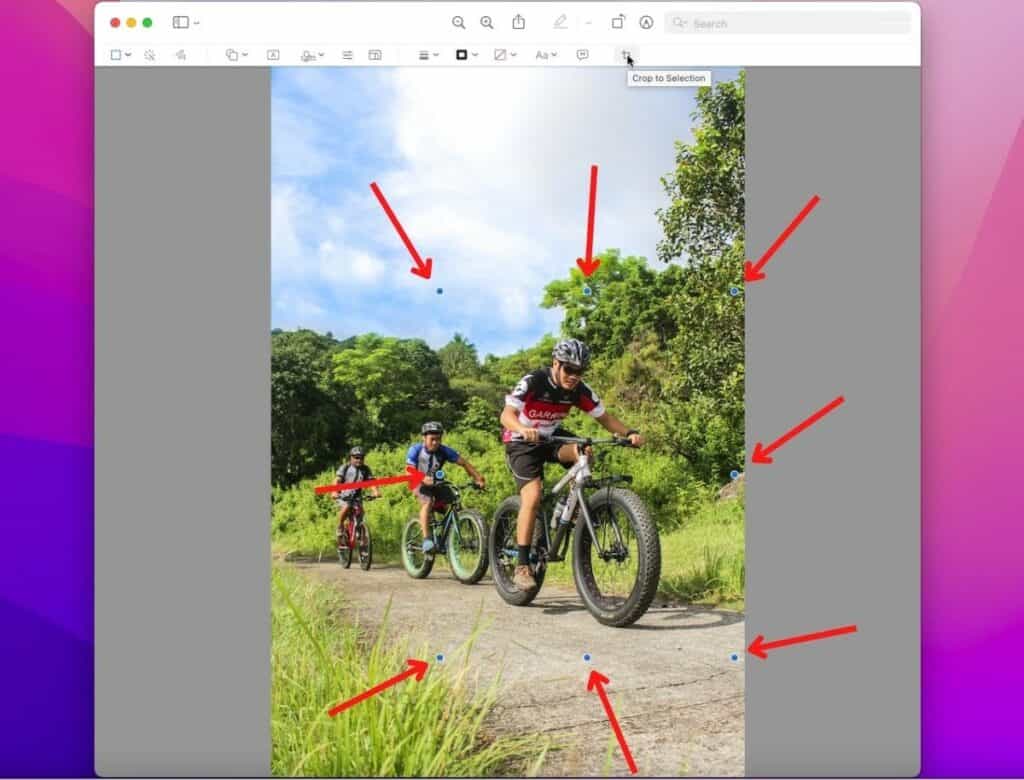The image size is (1024, 780).
Task: Click the left-middle selection handle
Action: 440,474
